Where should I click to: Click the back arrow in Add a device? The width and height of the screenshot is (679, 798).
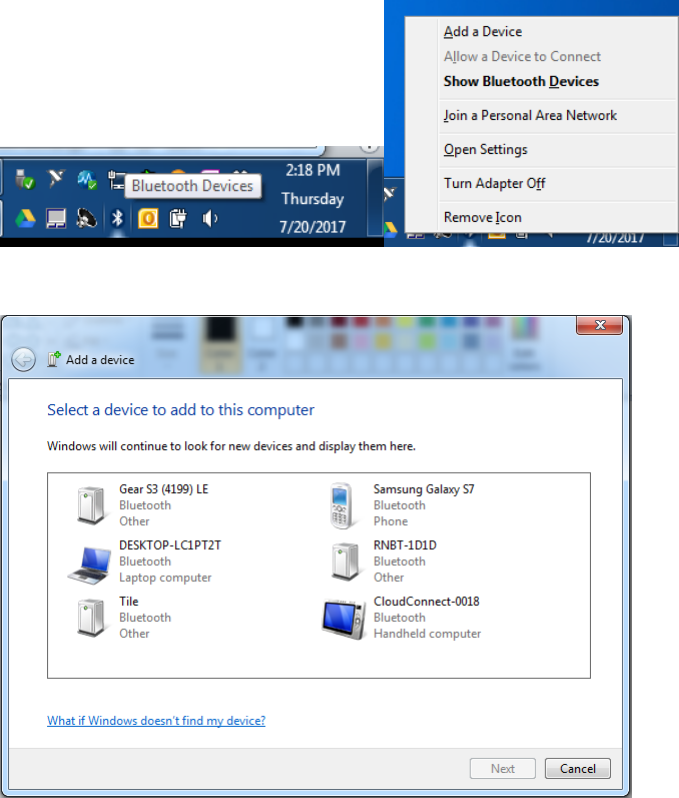coord(23,360)
